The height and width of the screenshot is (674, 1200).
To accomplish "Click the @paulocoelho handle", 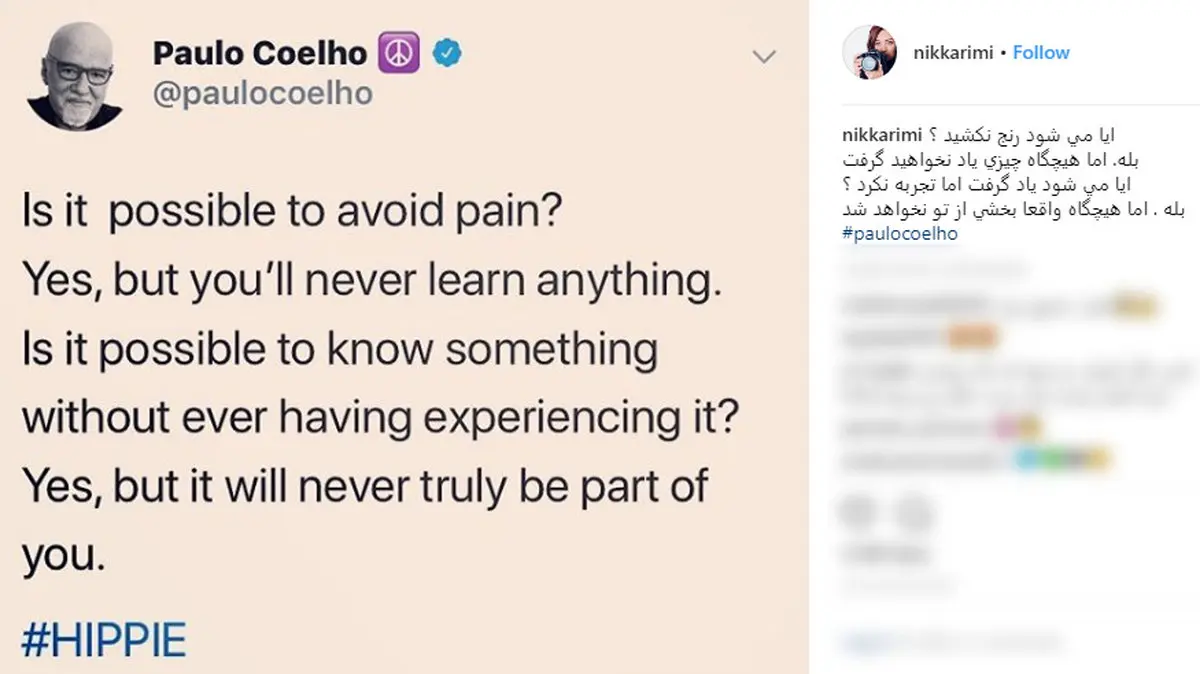I will pyautogui.click(x=262, y=94).
